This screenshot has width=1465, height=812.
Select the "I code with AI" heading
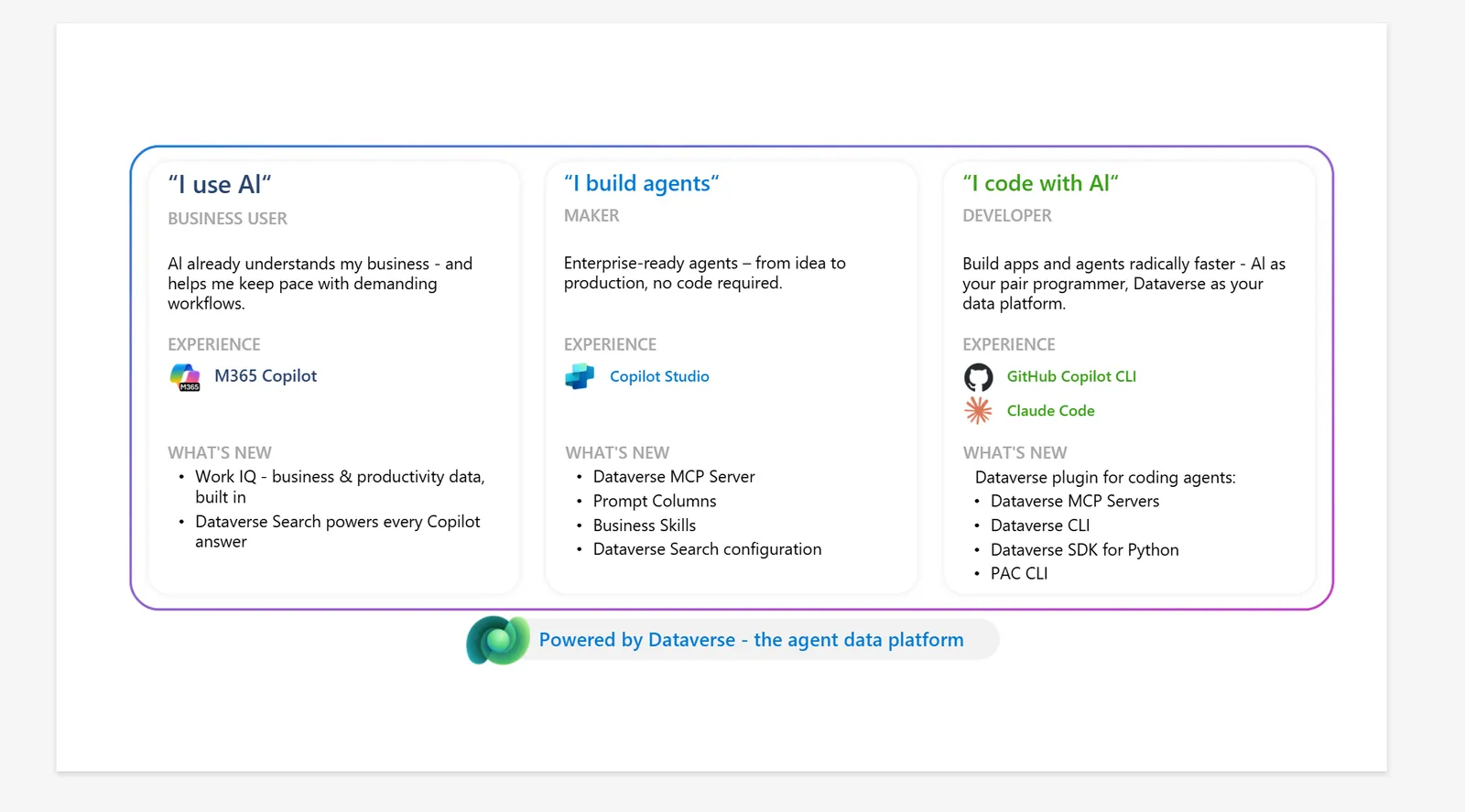pos(1040,184)
